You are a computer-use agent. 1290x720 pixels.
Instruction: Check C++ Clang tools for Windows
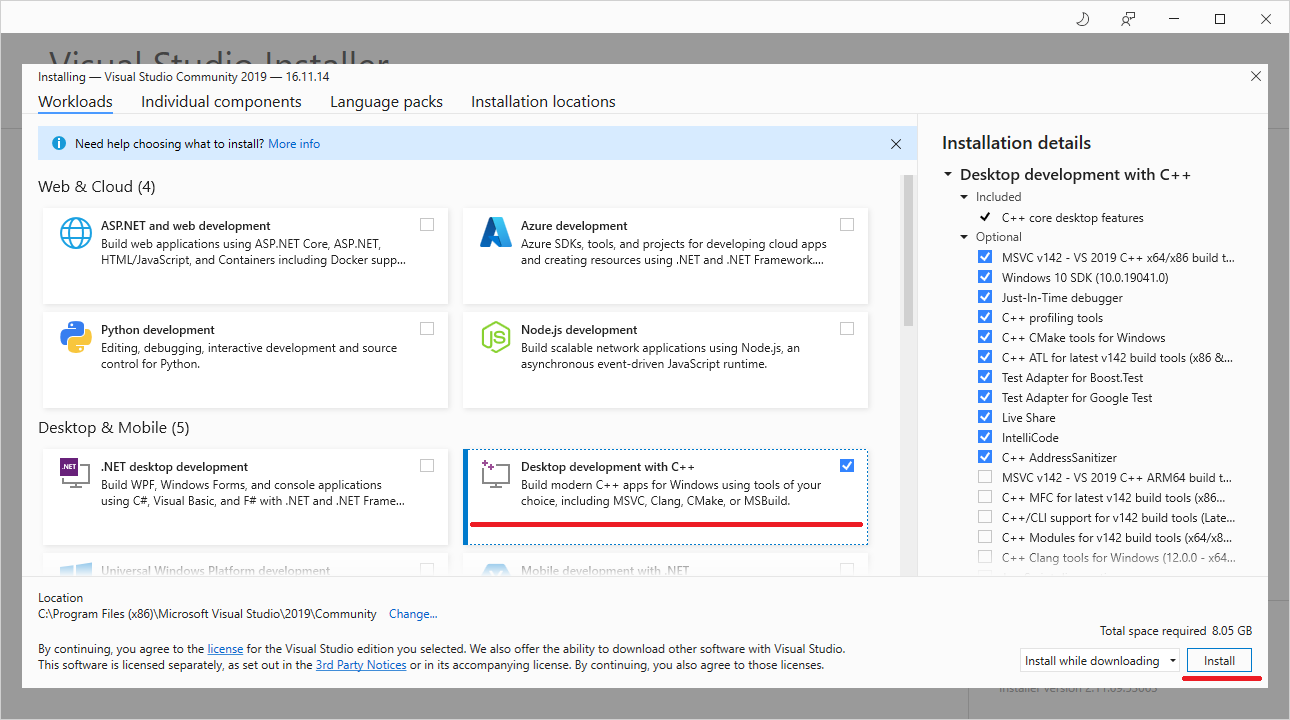985,557
